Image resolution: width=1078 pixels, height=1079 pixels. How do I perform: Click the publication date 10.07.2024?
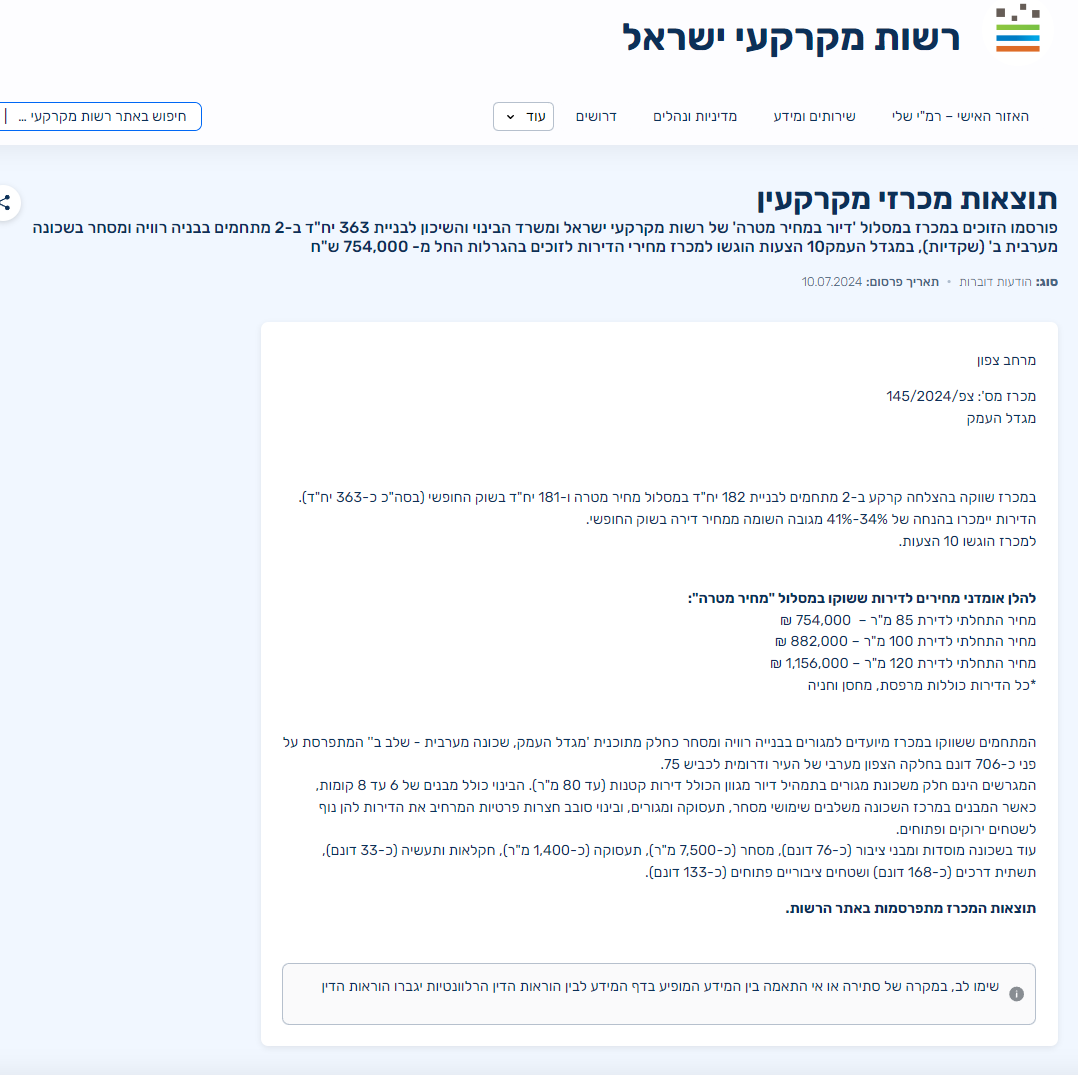click(x=832, y=281)
